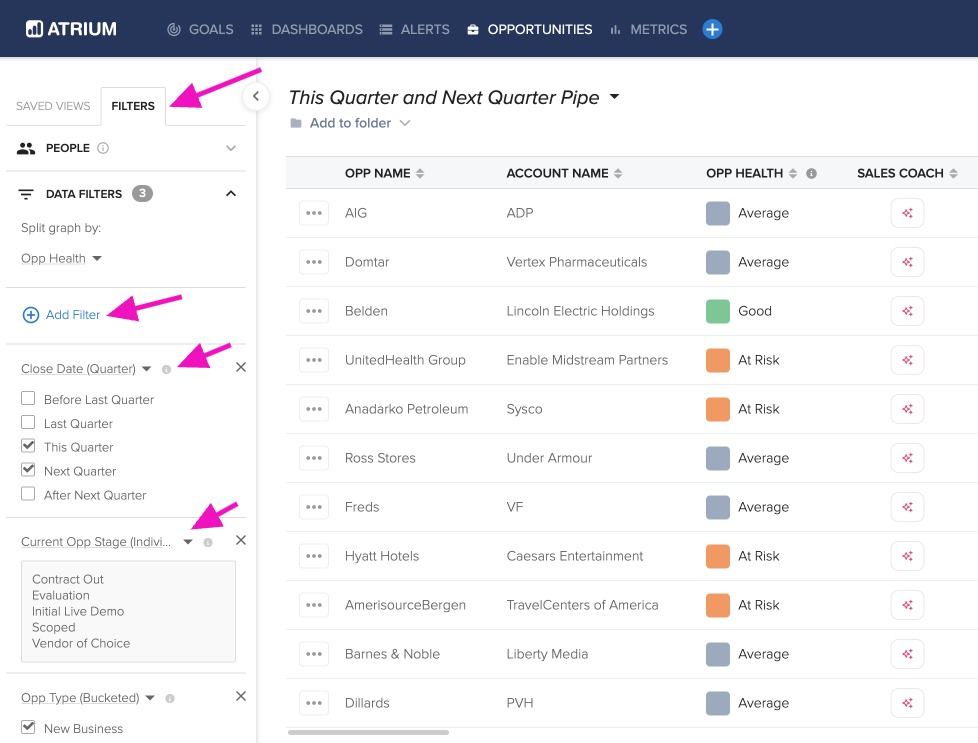Switch to the SAVED VIEWS tab
The height and width of the screenshot is (743, 978).
pyautogui.click(x=53, y=106)
